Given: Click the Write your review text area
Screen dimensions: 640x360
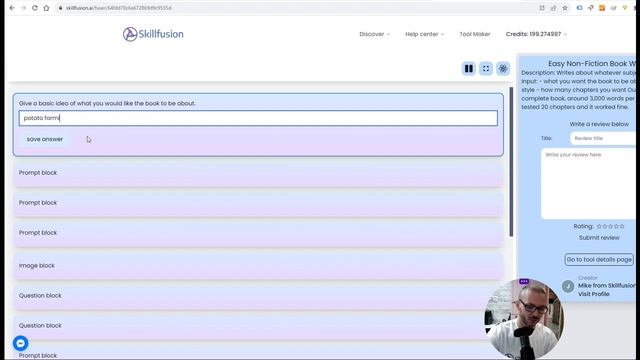Looking at the screenshot, I should [x=588, y=184].
